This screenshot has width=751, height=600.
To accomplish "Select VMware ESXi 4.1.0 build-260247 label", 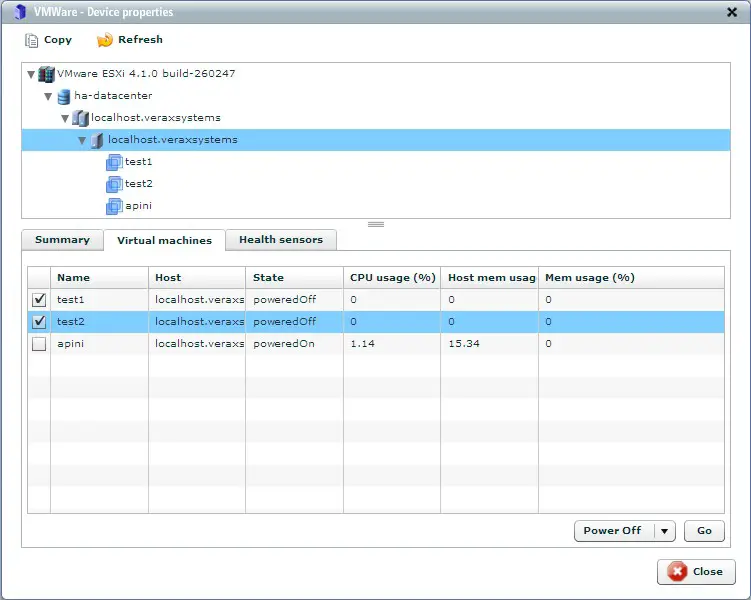I will tap(146, 74).
